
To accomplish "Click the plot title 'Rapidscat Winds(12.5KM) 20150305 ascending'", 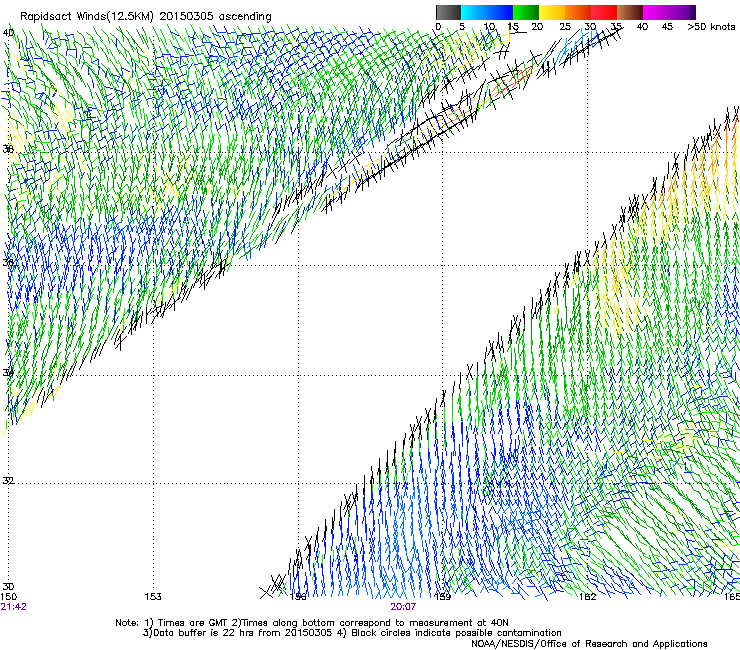I will pyautogui.click(x=145, y=17).
